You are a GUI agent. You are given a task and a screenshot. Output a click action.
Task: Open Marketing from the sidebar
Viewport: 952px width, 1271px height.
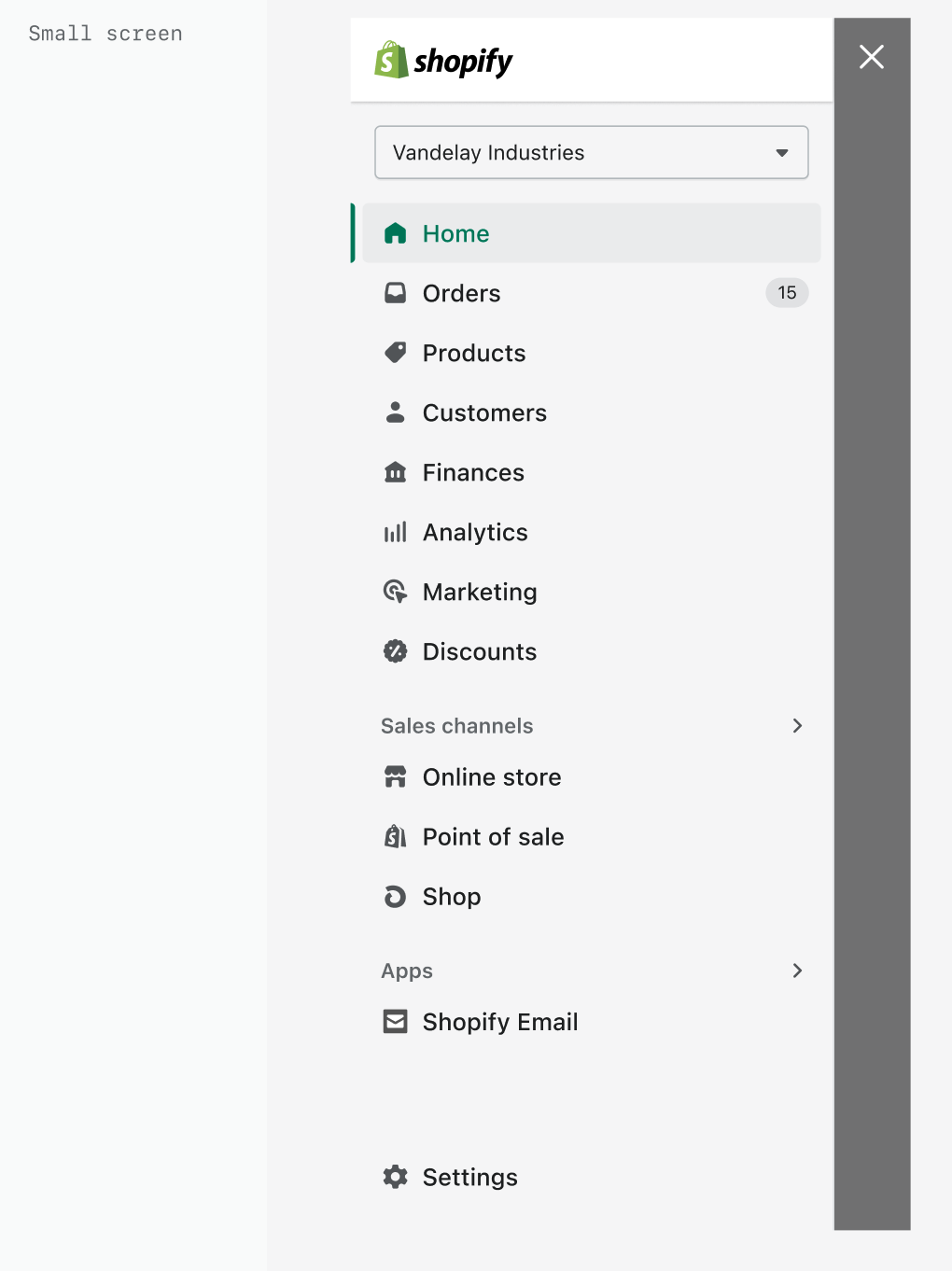click(592, 592)
